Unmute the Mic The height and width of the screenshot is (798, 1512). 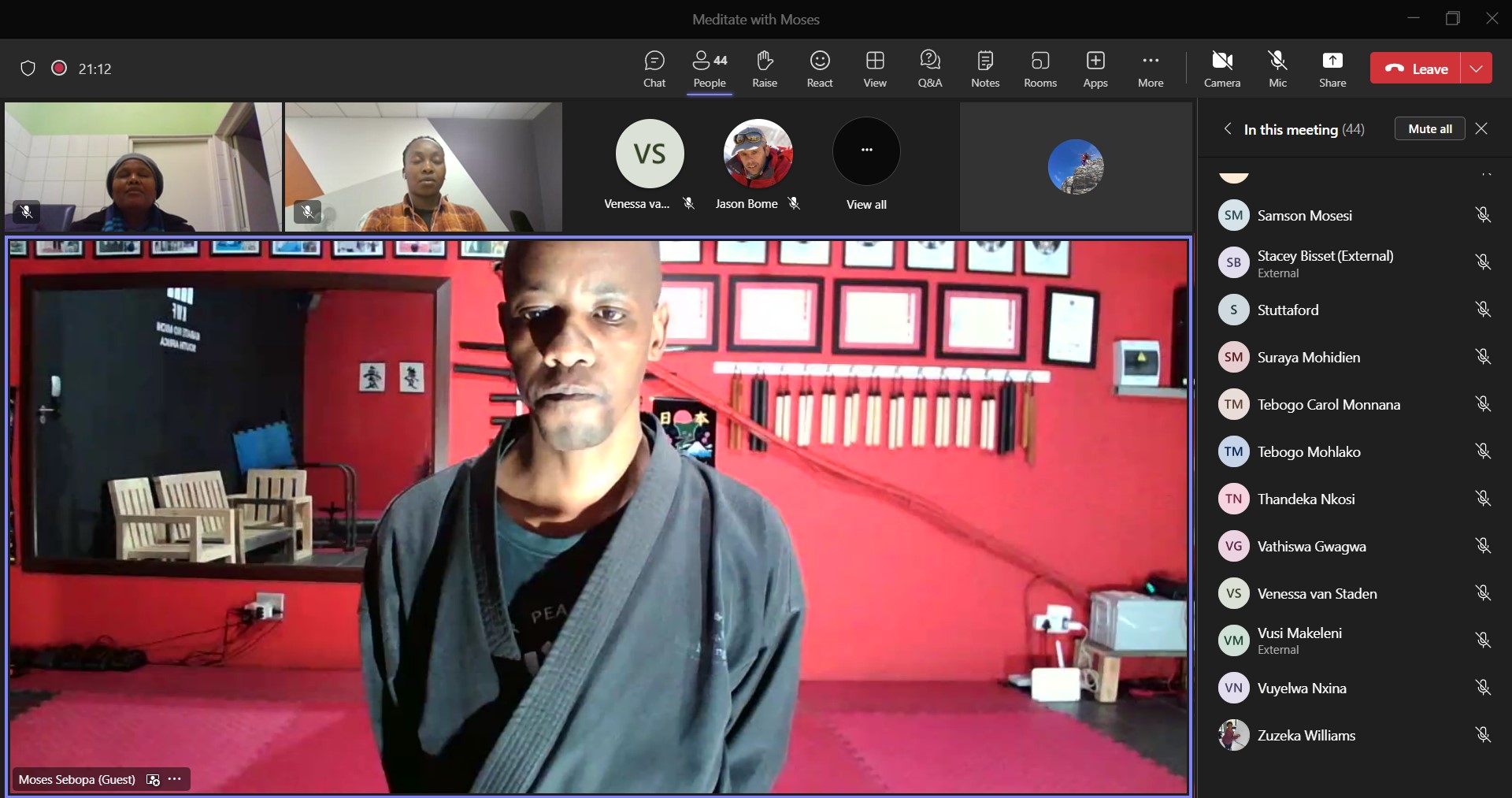coord(1277,69)
